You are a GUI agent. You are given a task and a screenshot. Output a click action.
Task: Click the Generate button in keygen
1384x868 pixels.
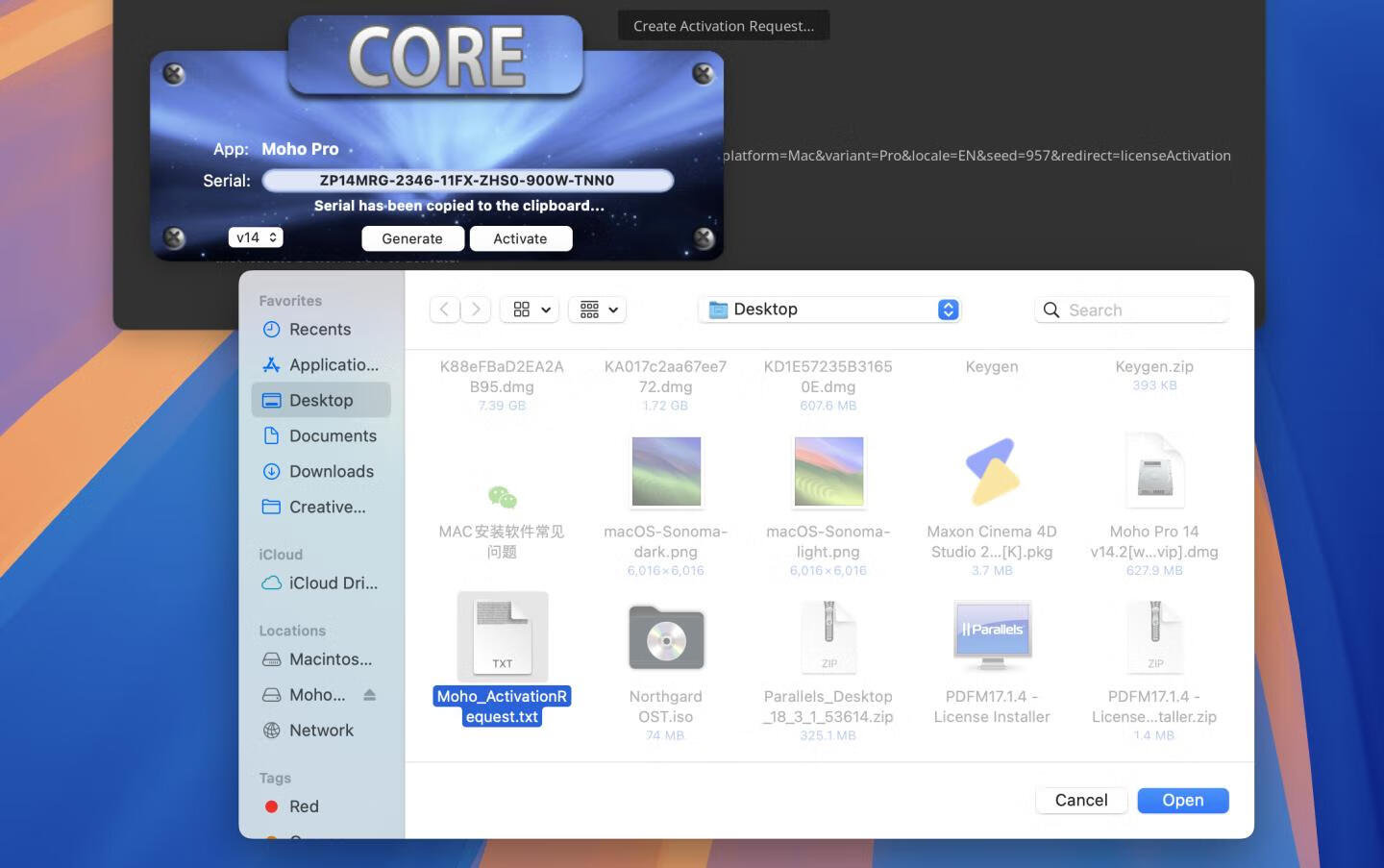tap(412, 238)
